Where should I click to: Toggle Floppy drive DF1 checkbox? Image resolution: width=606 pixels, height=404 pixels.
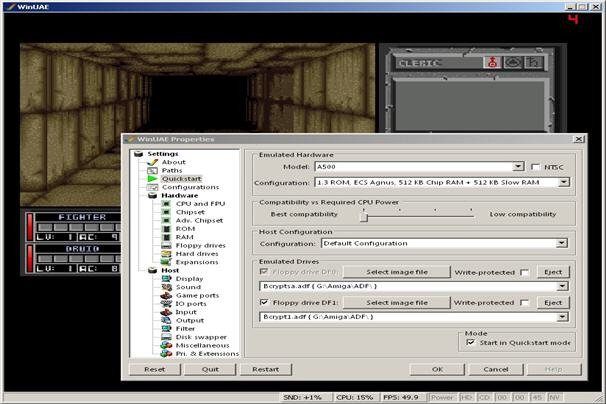pyautogui.click(x=263, y=302)
